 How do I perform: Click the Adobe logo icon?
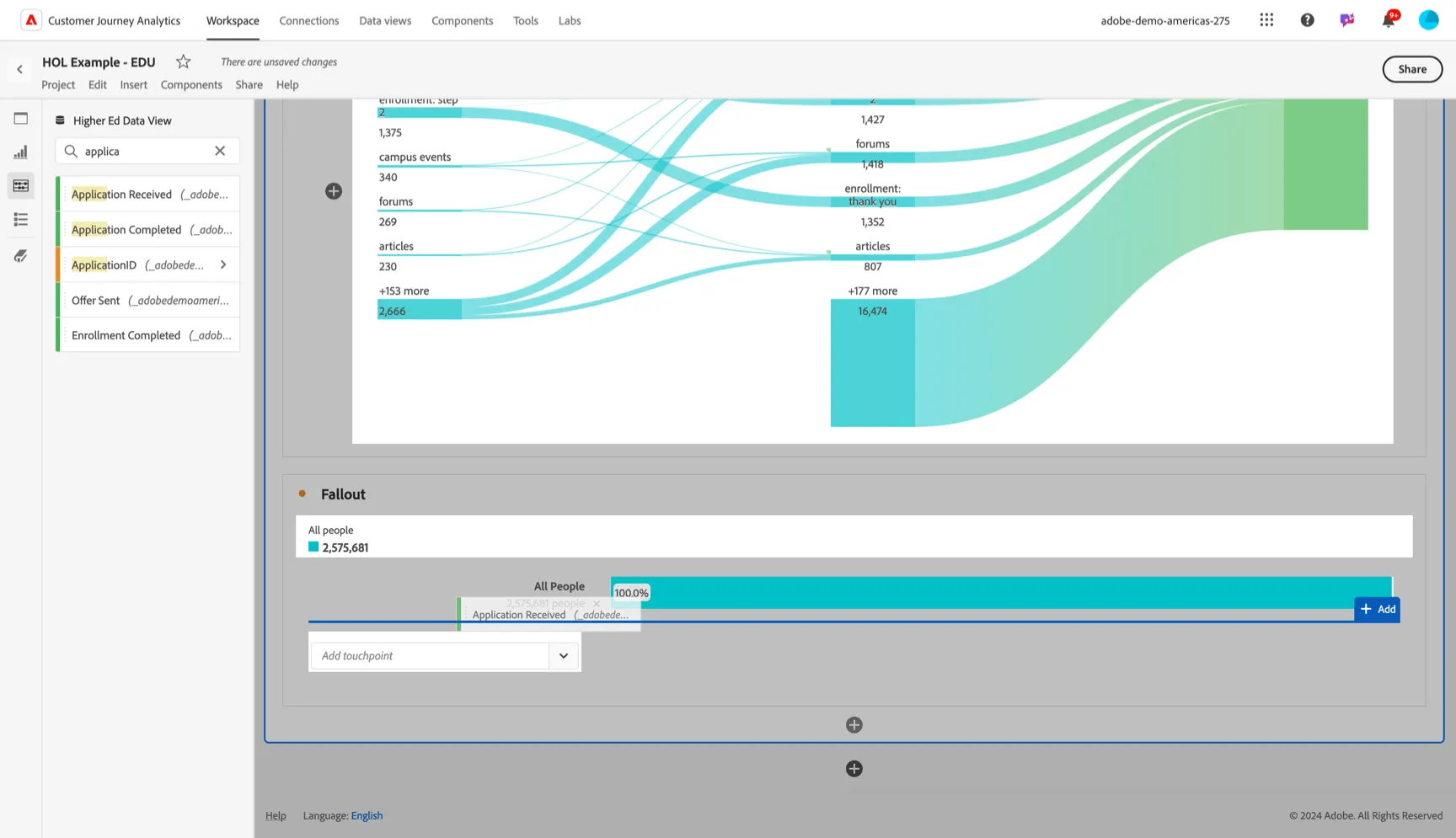(x=30, y=20)
